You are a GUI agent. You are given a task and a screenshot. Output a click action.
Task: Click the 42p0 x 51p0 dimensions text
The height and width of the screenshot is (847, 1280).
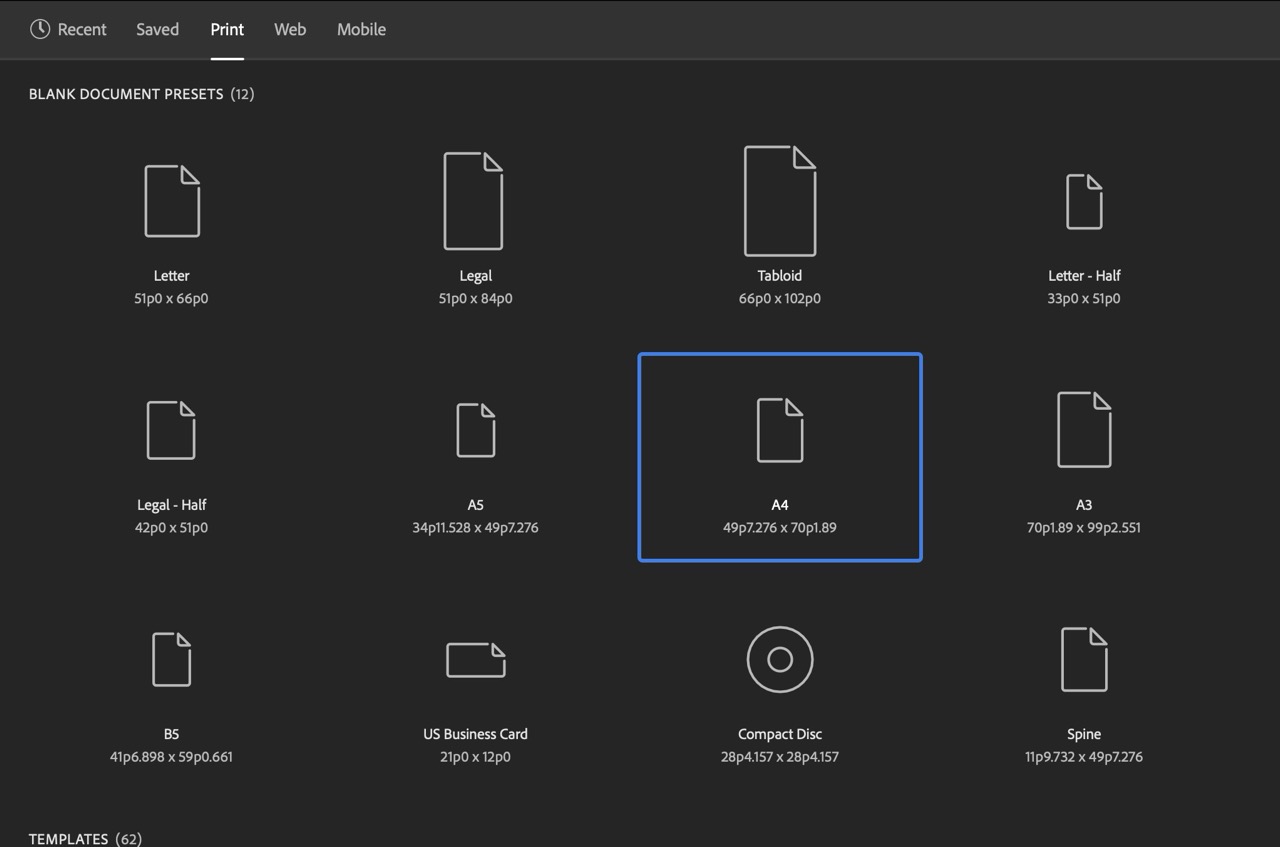171,527
